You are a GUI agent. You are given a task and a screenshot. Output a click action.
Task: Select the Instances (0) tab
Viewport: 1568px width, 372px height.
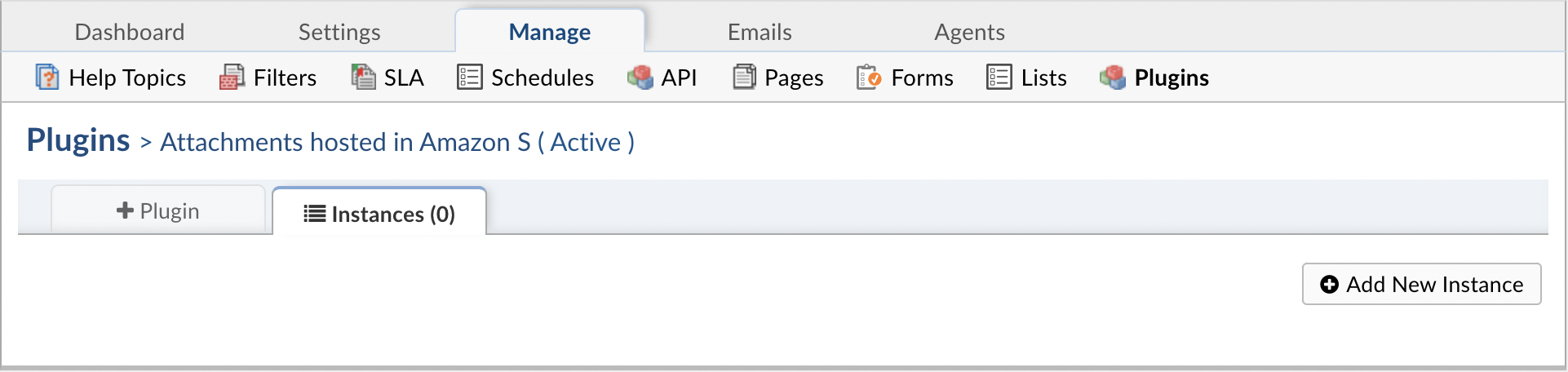coord(379,214)
